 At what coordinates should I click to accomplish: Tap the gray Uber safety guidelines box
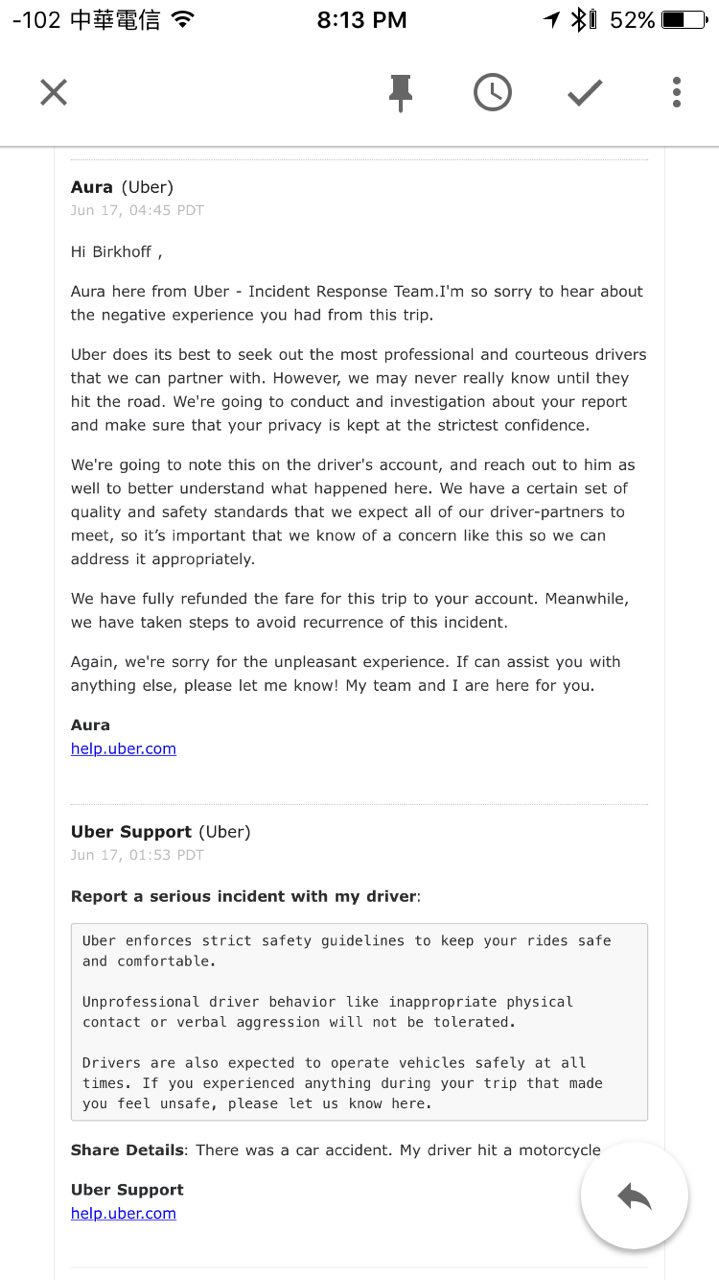(x=359, y=1022)
